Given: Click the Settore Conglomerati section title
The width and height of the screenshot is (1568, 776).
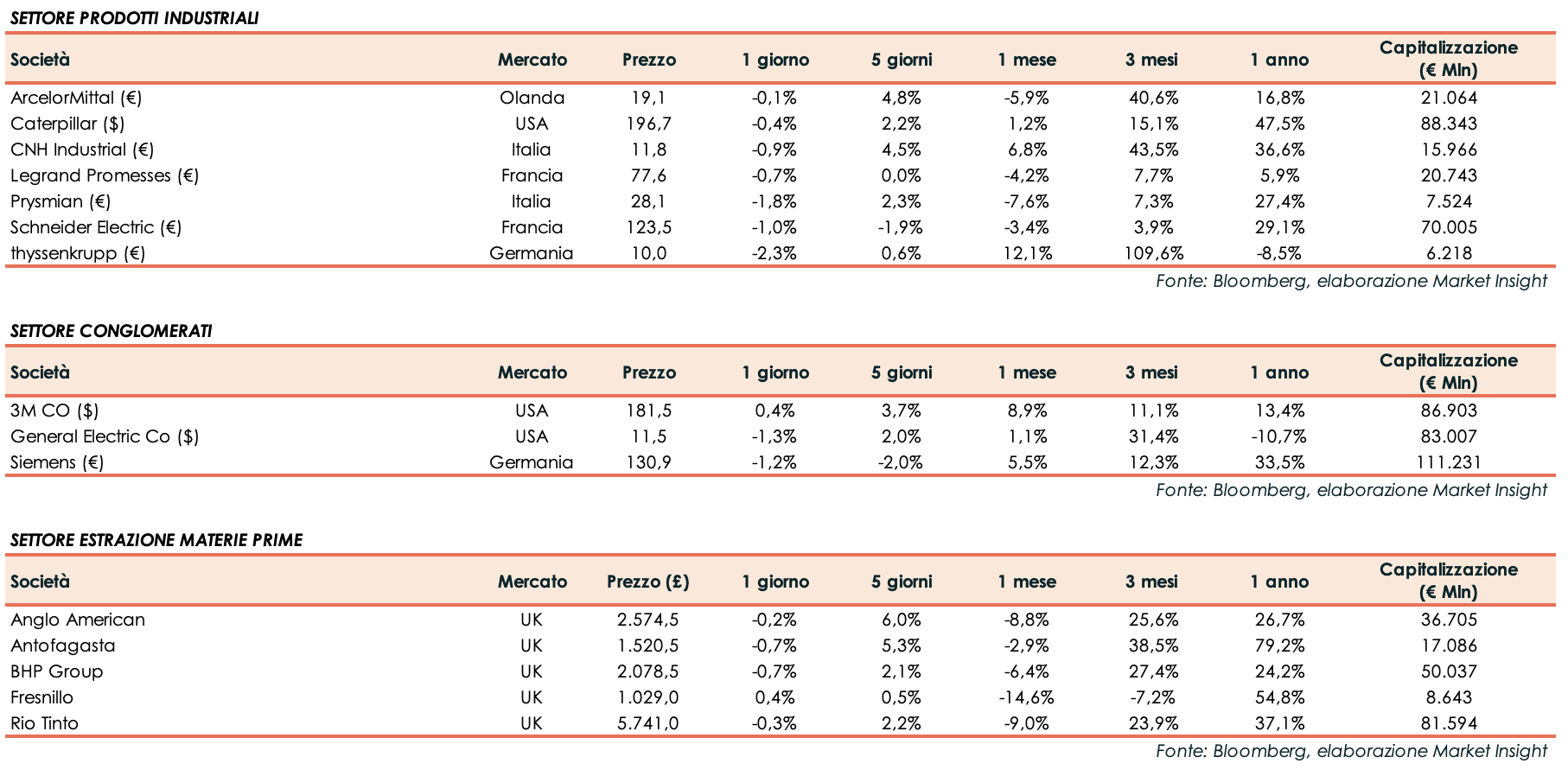Looking at the screenshot, I should [x=111, y=331].
